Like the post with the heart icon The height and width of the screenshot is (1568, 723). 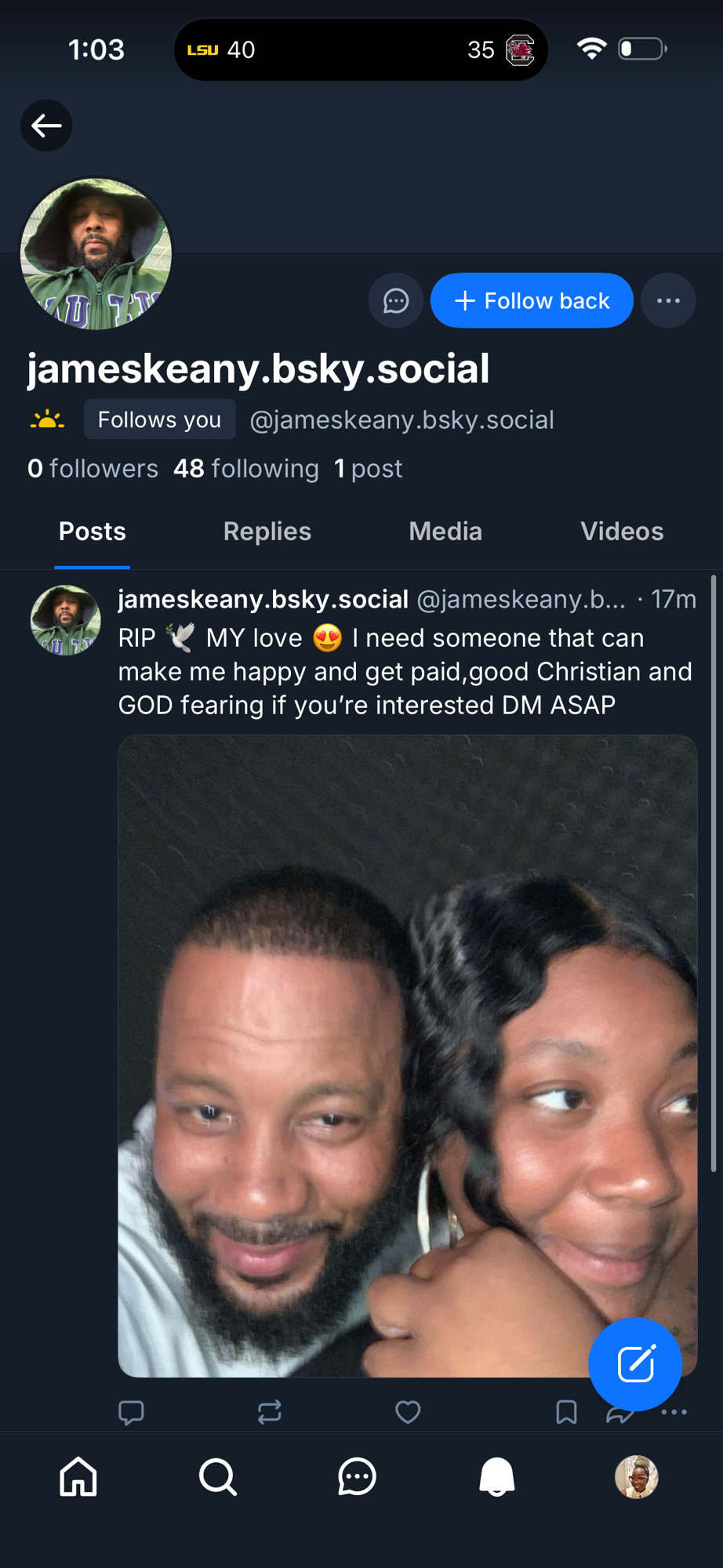click(x=408, y=1413)
